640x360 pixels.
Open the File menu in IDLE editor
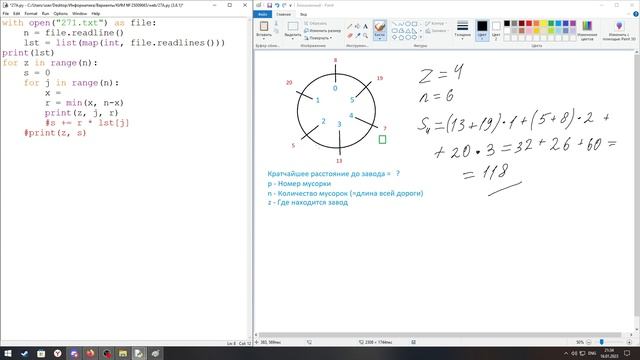click(6, 14)
